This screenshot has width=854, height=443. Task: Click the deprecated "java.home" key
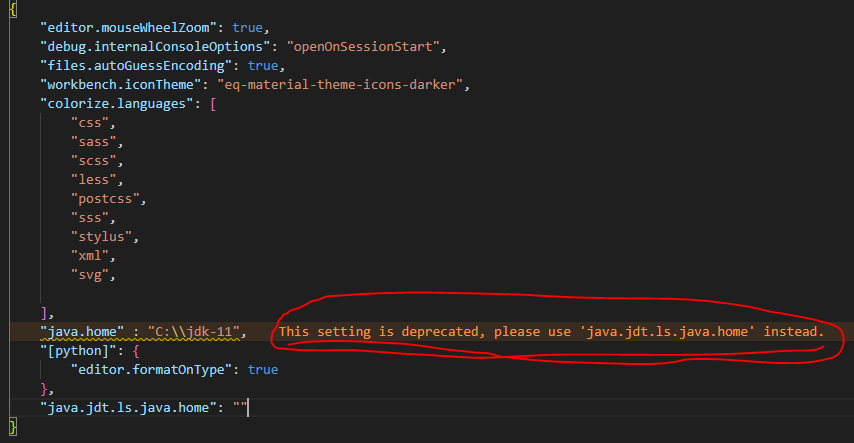[x=82, y=332]
